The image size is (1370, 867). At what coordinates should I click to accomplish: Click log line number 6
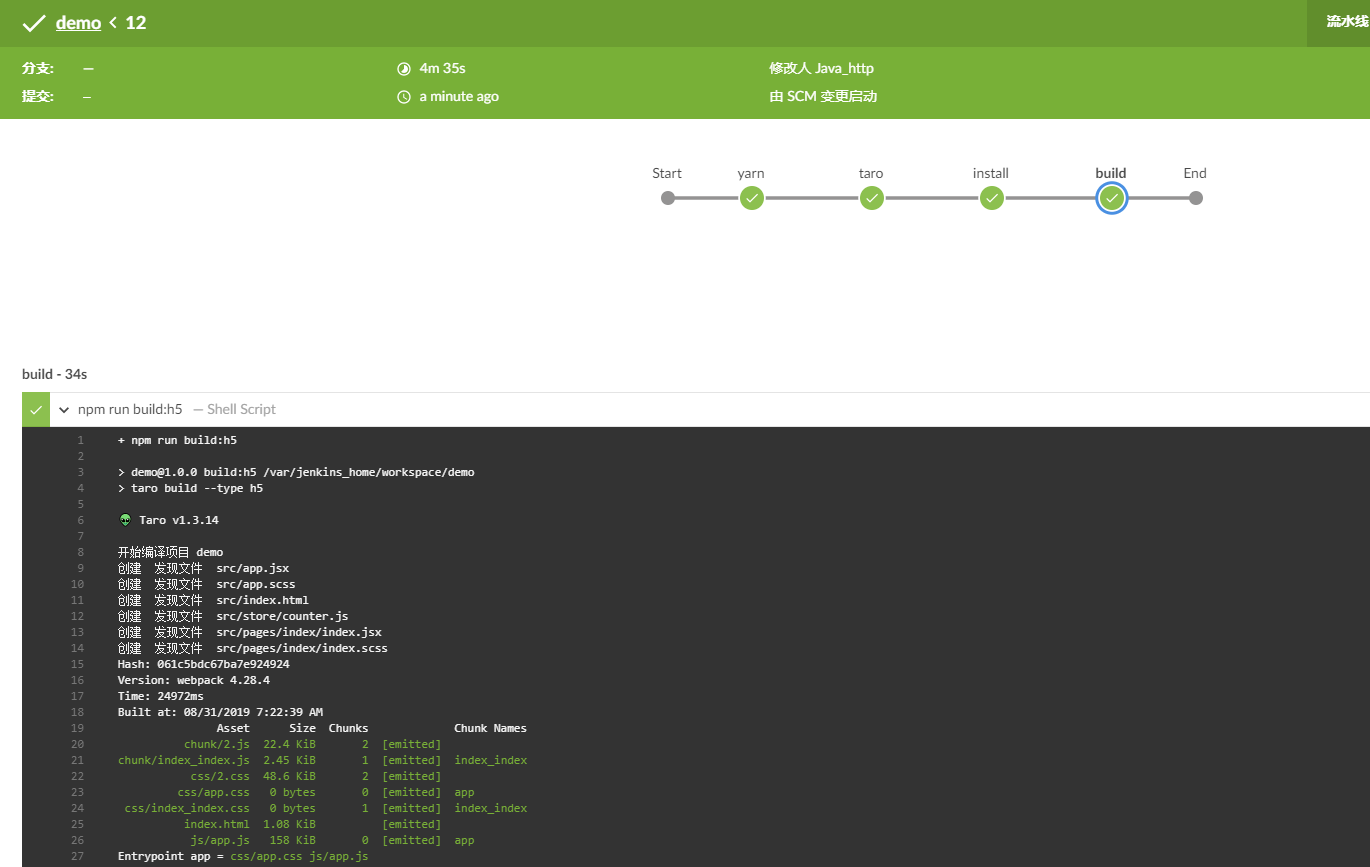(81, 520)
